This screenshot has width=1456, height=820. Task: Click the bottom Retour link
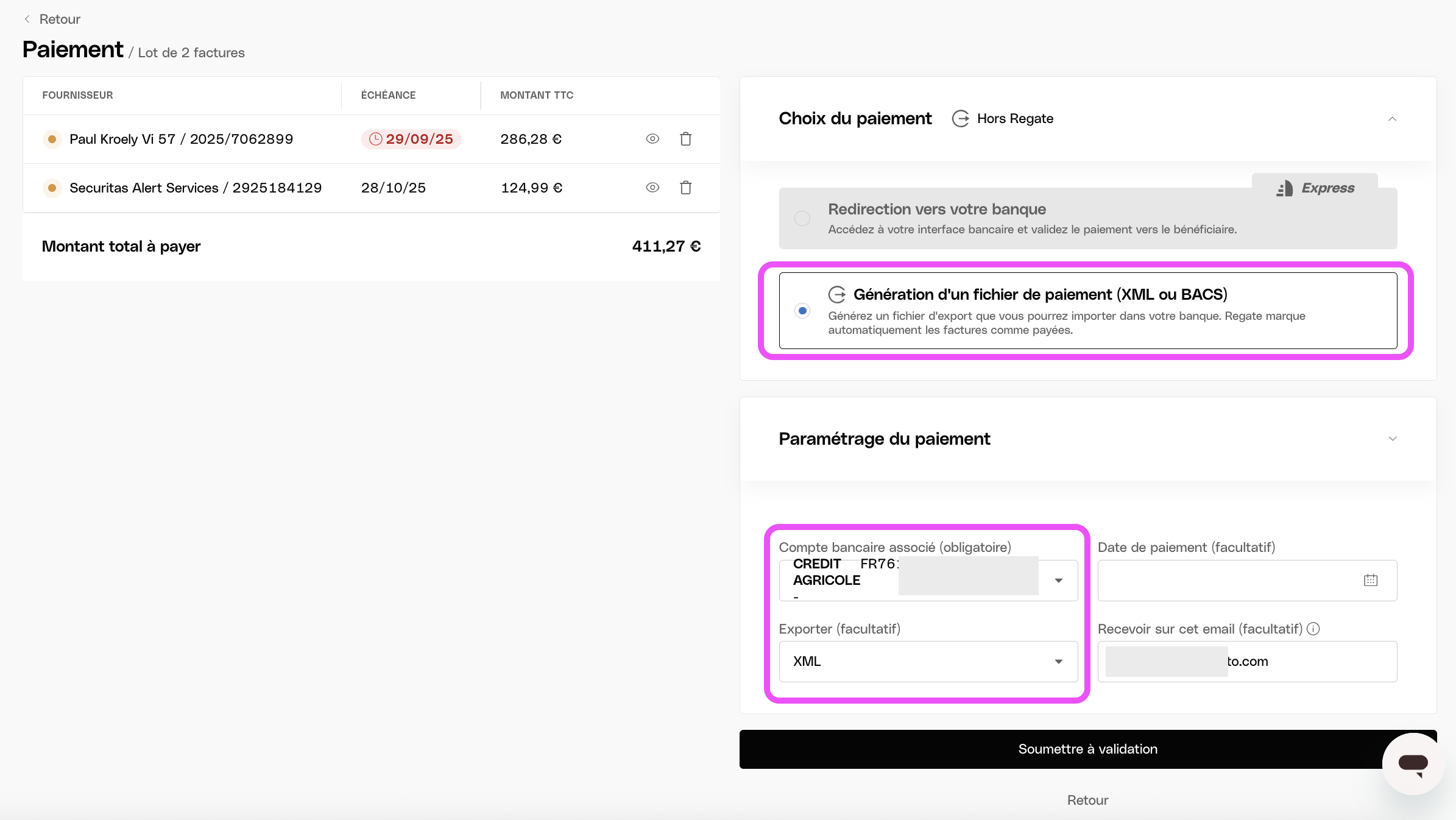[1088, 800]
